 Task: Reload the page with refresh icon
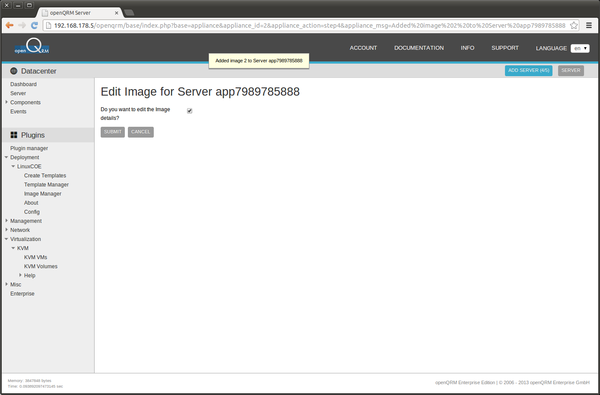(34, 25)
